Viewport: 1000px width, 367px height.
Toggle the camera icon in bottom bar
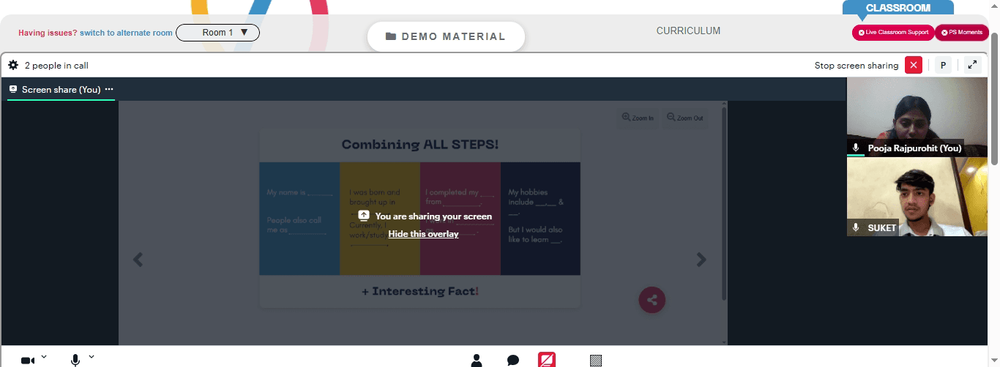click(x=27, y=361)
